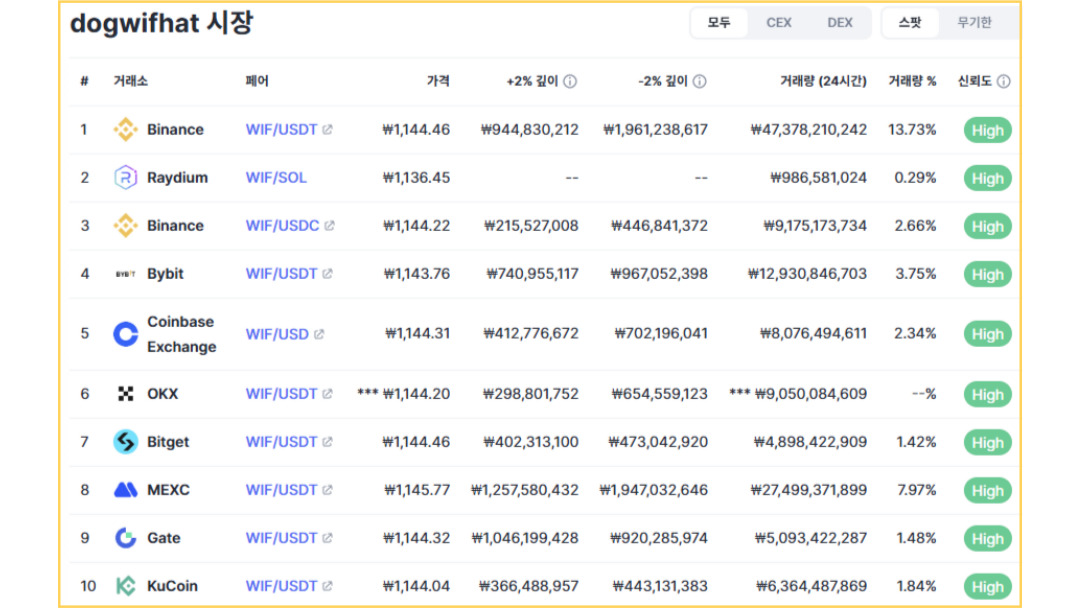Click external link icon beside WIF/USDC
The height and width of the screenshot is (608, 1080).
pos(330,226)
